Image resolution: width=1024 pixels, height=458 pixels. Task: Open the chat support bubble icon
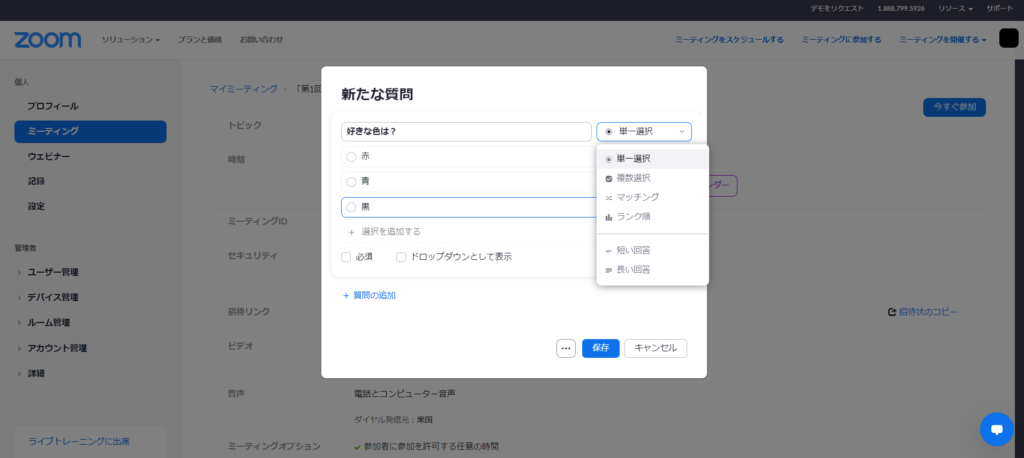pos(996,429)
